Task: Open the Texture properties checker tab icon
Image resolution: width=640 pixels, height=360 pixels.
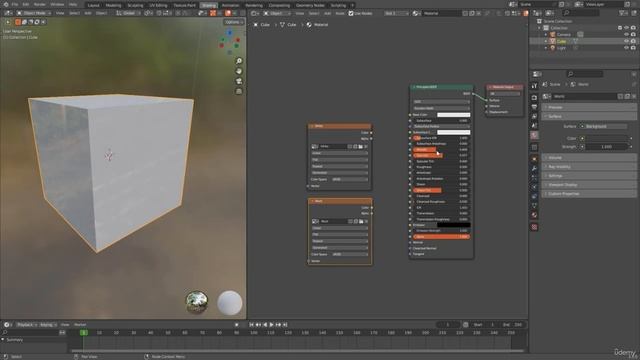Action: point(534,227)
